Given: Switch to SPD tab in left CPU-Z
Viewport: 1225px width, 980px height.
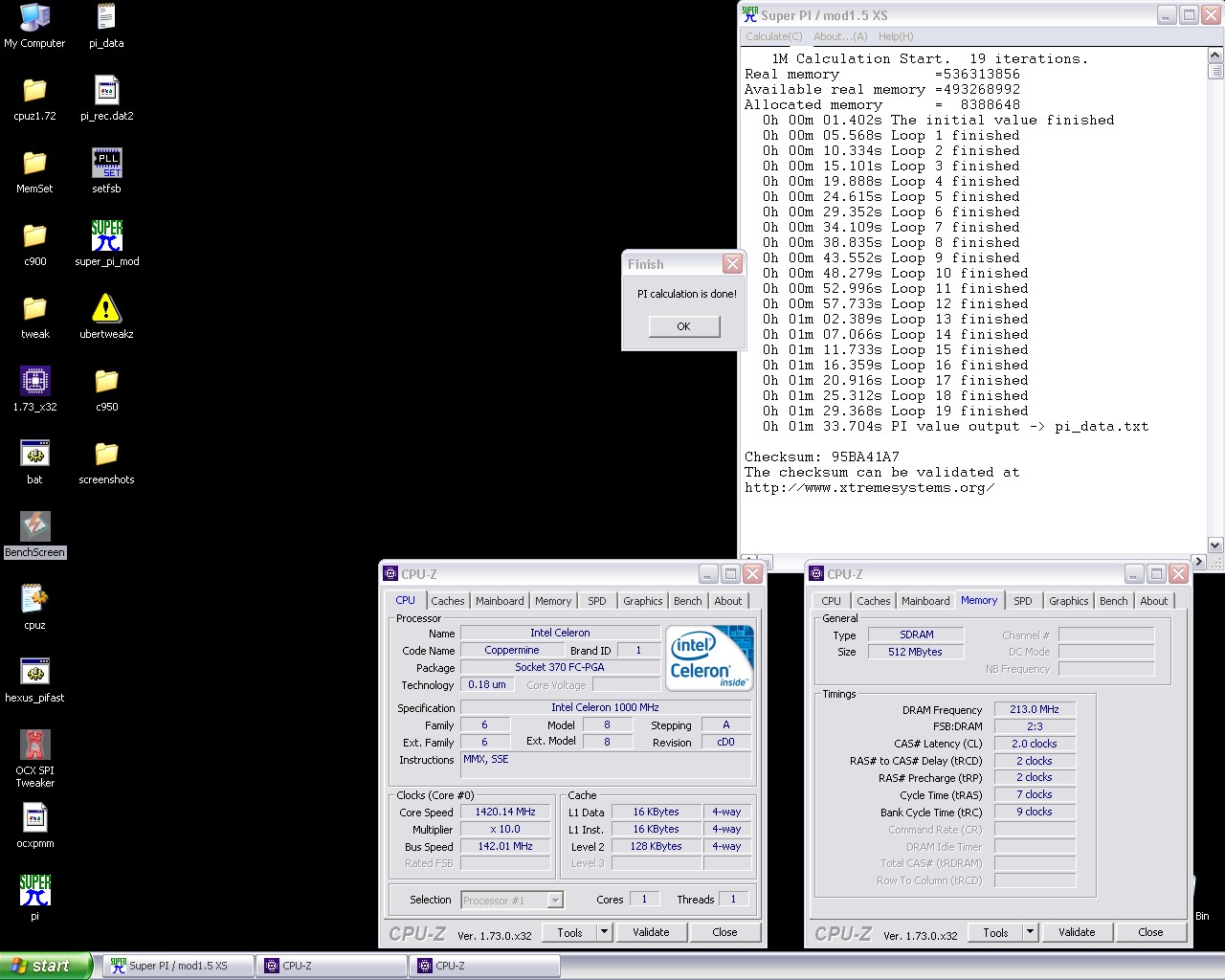Looking at the screenshot, I should coord(597,601).
